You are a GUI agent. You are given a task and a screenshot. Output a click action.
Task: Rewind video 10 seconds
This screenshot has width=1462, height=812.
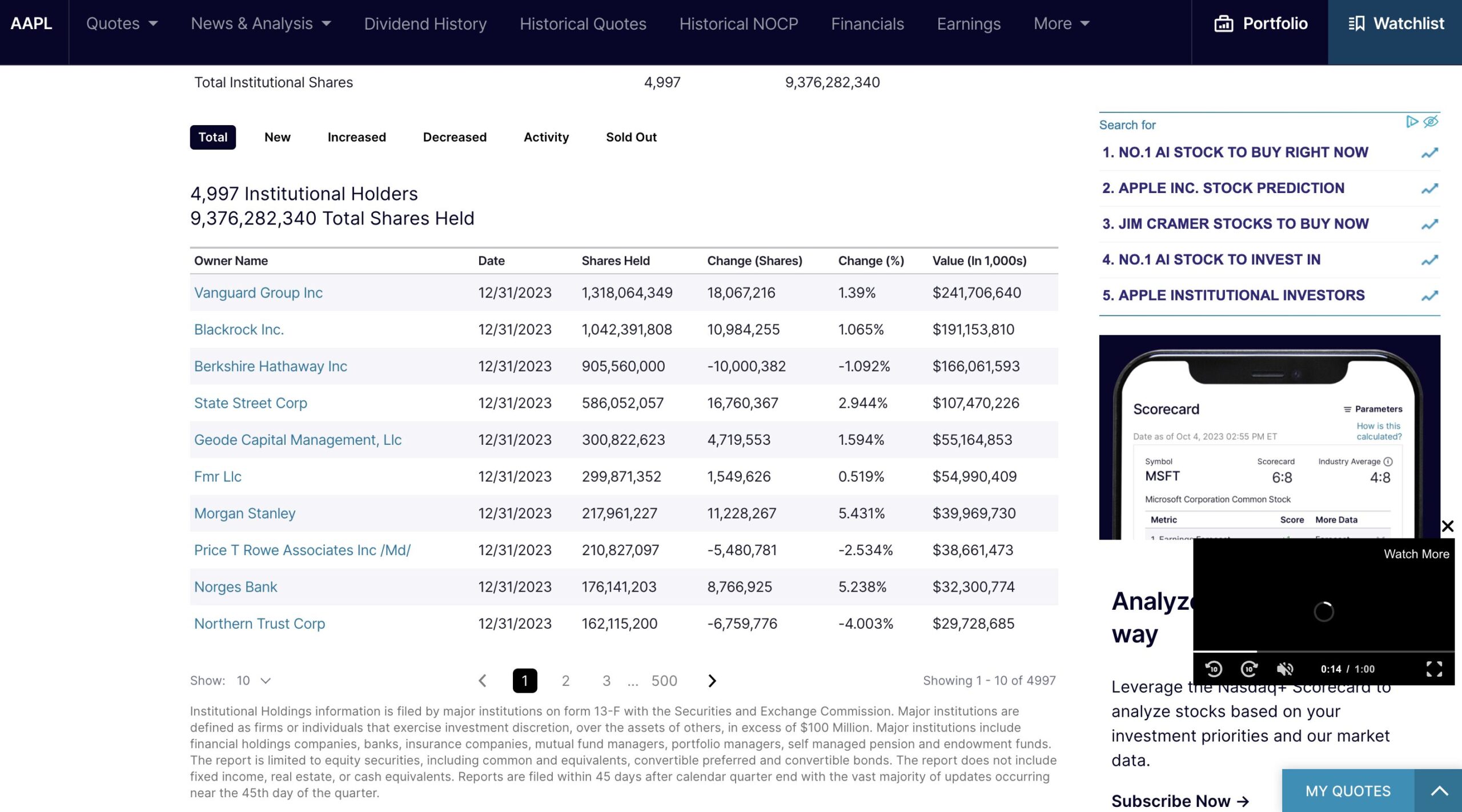tap(1213, 669)
